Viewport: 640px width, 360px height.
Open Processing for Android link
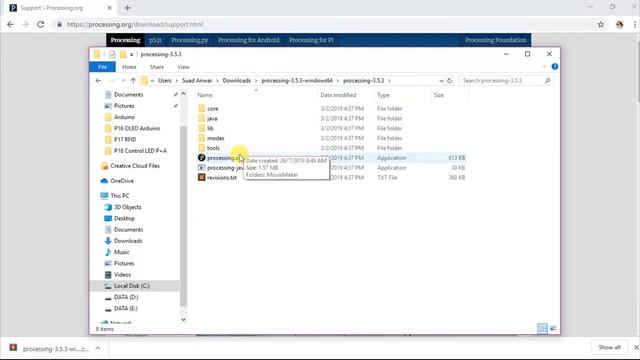pos(249,40)
